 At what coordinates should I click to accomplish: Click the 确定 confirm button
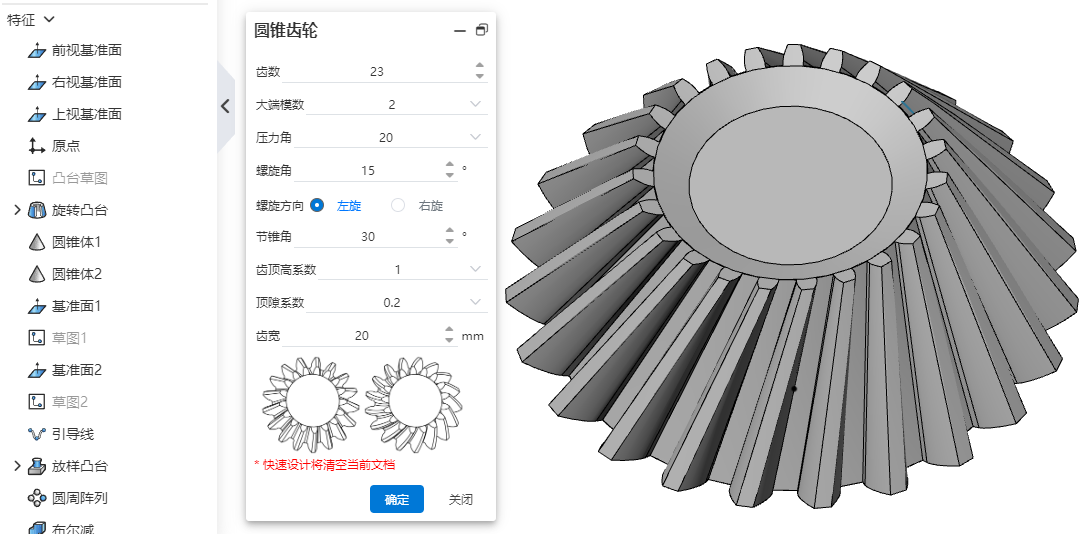(x=397, y=499)
